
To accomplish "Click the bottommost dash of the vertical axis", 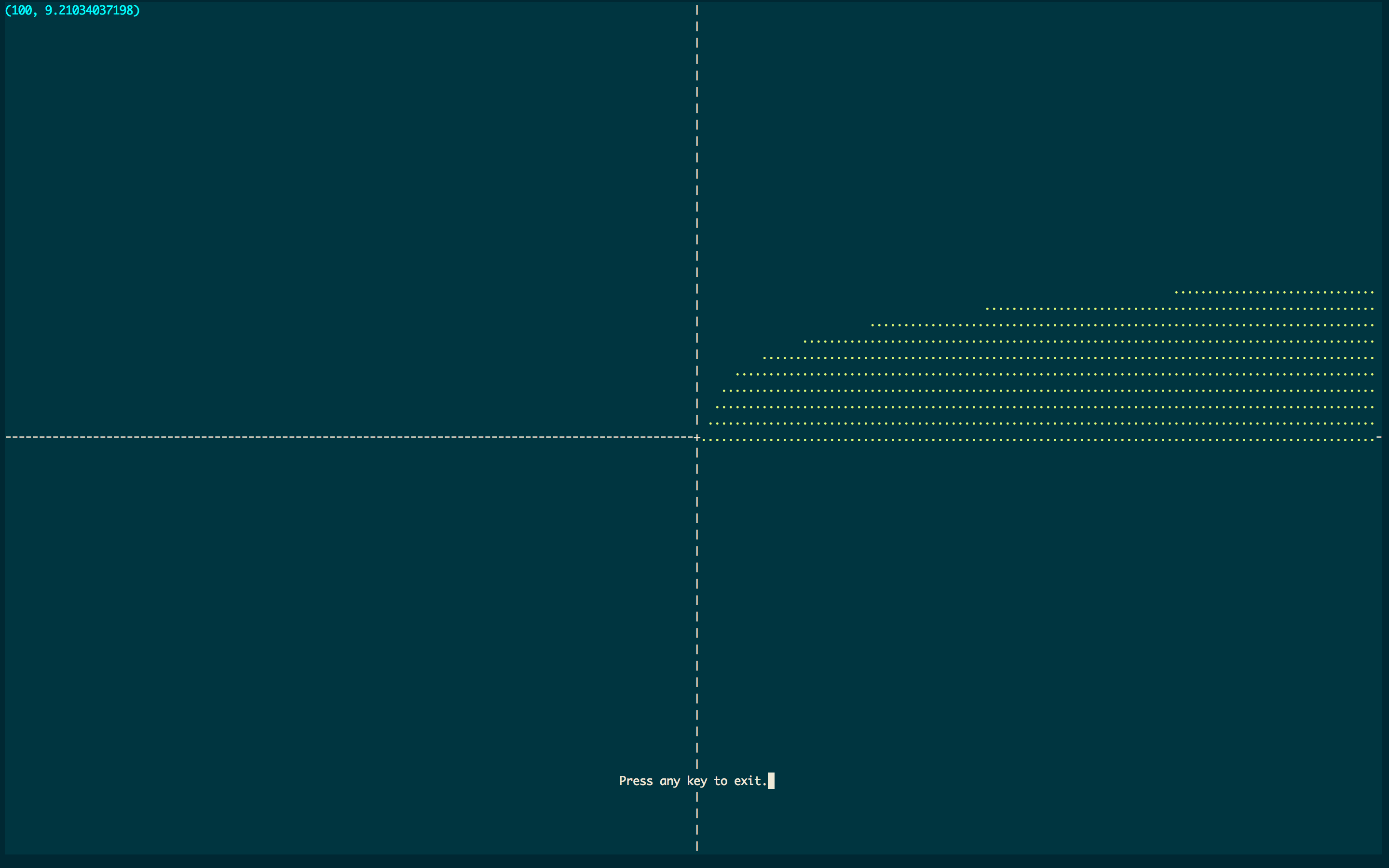I will point(697,846).
